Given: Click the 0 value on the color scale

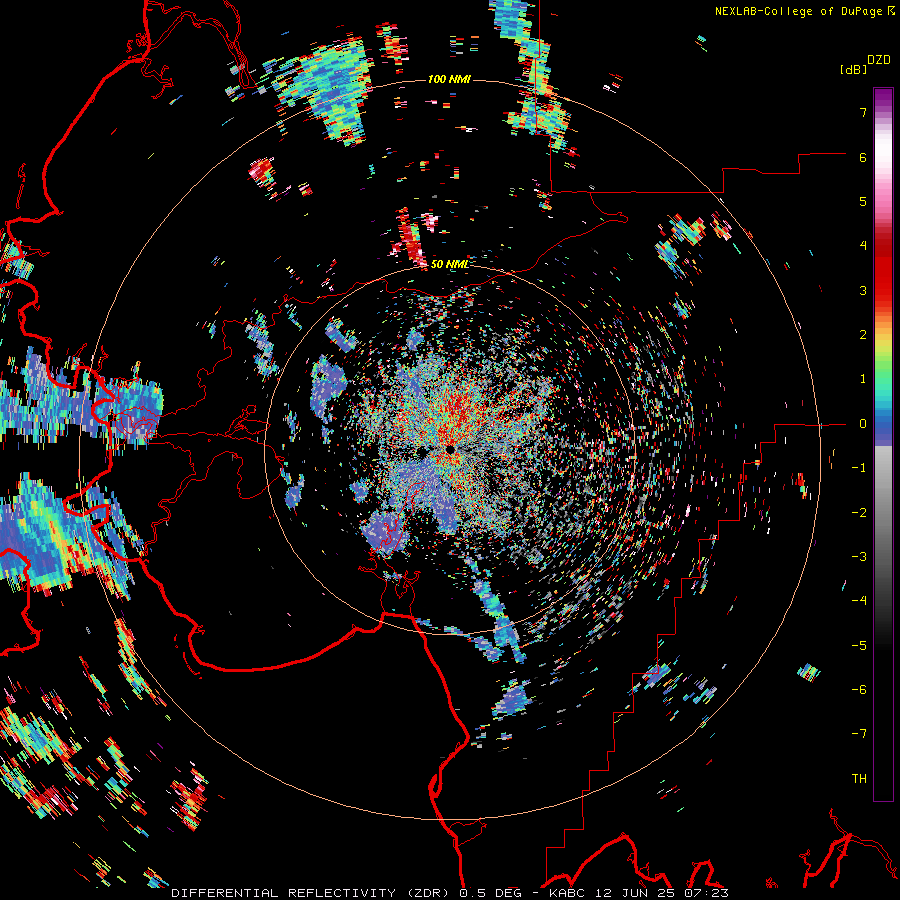Looking at the screenshot, I should tap(863, 424).
